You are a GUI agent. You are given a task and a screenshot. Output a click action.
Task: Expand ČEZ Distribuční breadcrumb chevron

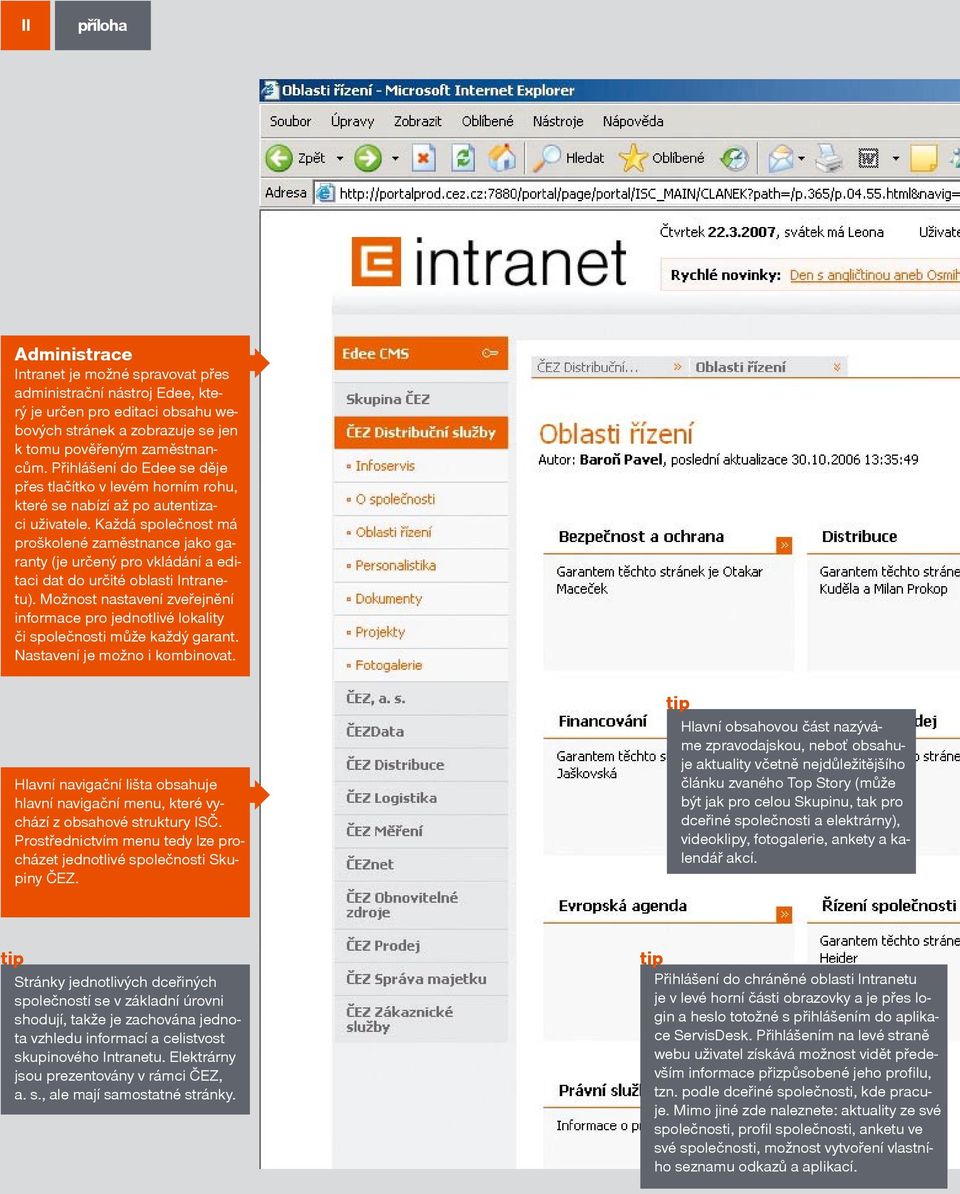[x=678, y=367]
